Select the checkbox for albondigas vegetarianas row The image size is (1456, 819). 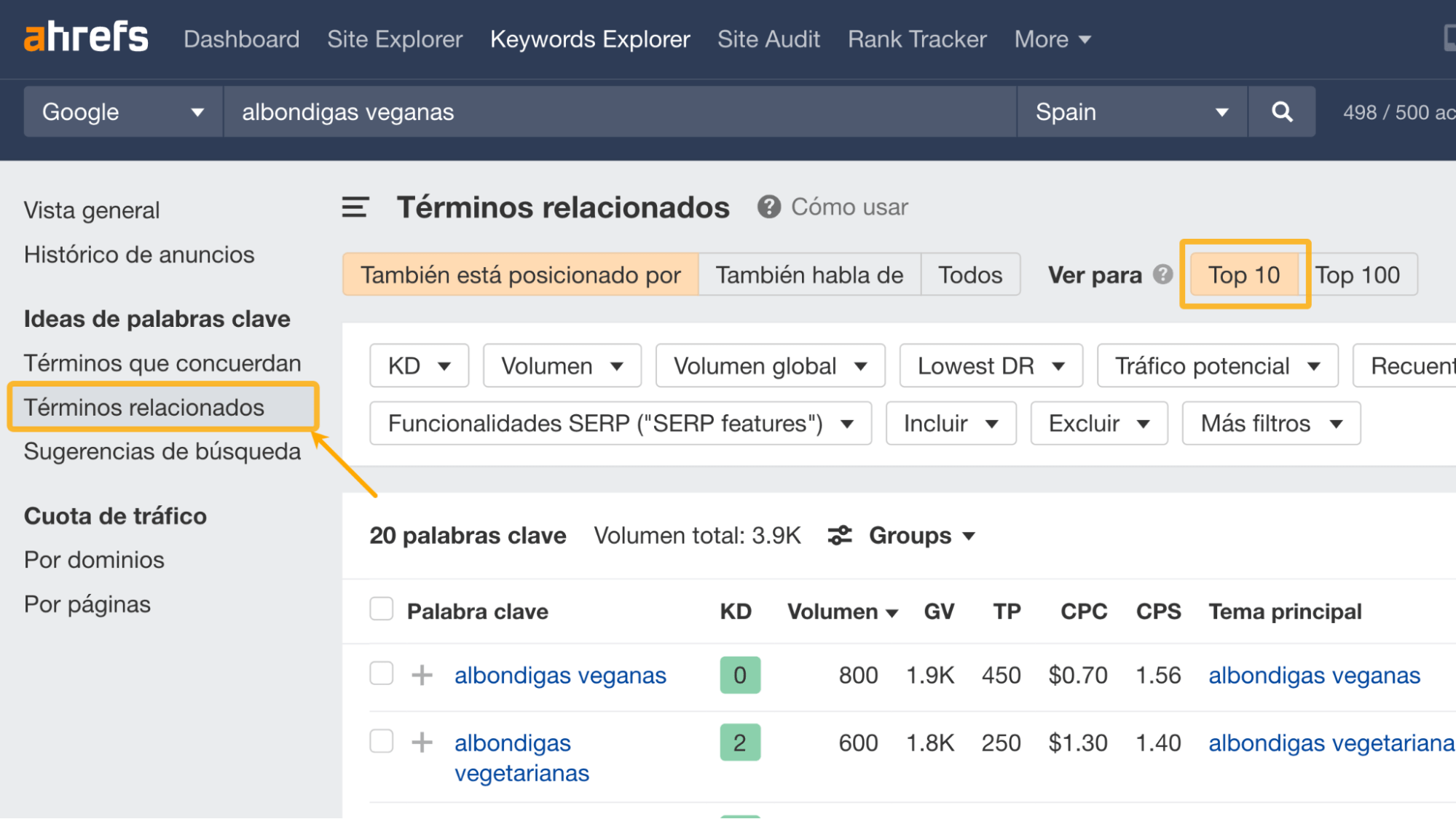coord(381,742)
